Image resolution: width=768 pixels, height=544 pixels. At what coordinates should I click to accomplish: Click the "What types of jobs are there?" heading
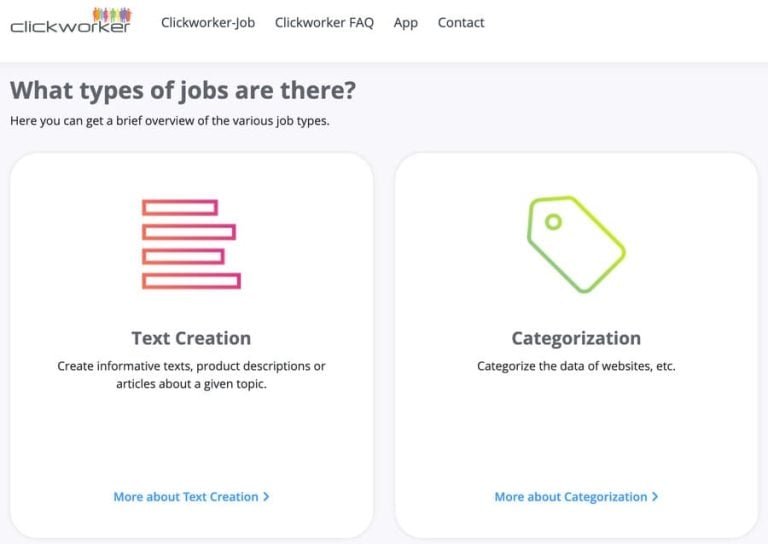[x=183, y=90]
